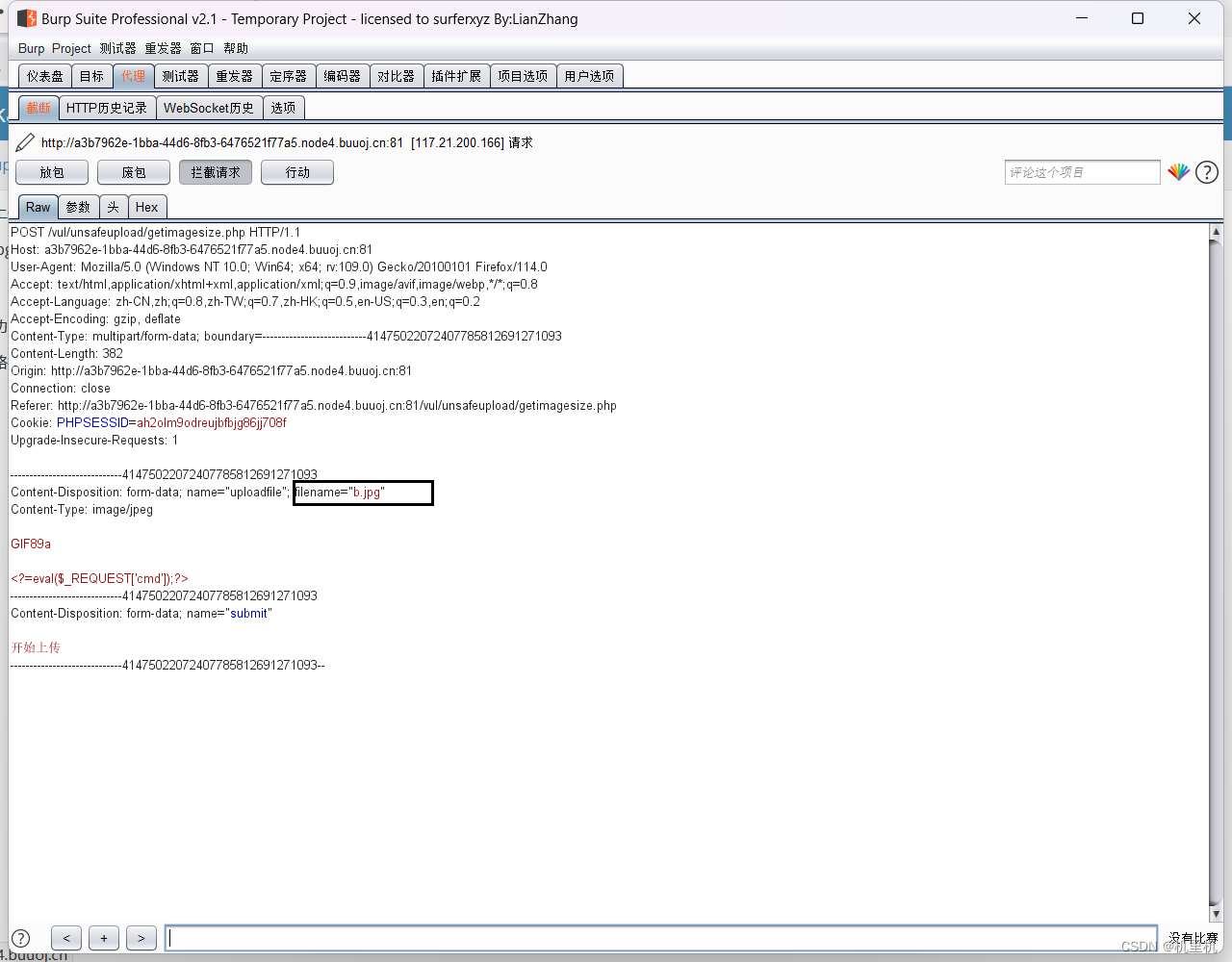Click the Content-Type multipart/form-data boundary header line
Screen dimensions: 1232x962
point(287,337)
